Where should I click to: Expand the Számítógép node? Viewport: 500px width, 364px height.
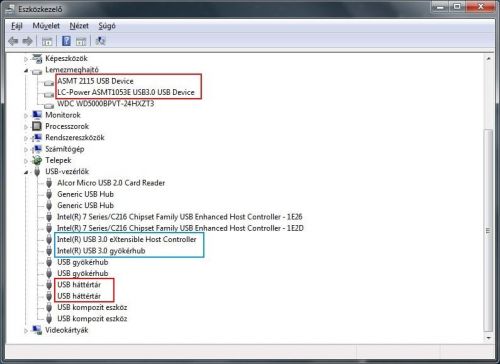click(26, 150)
